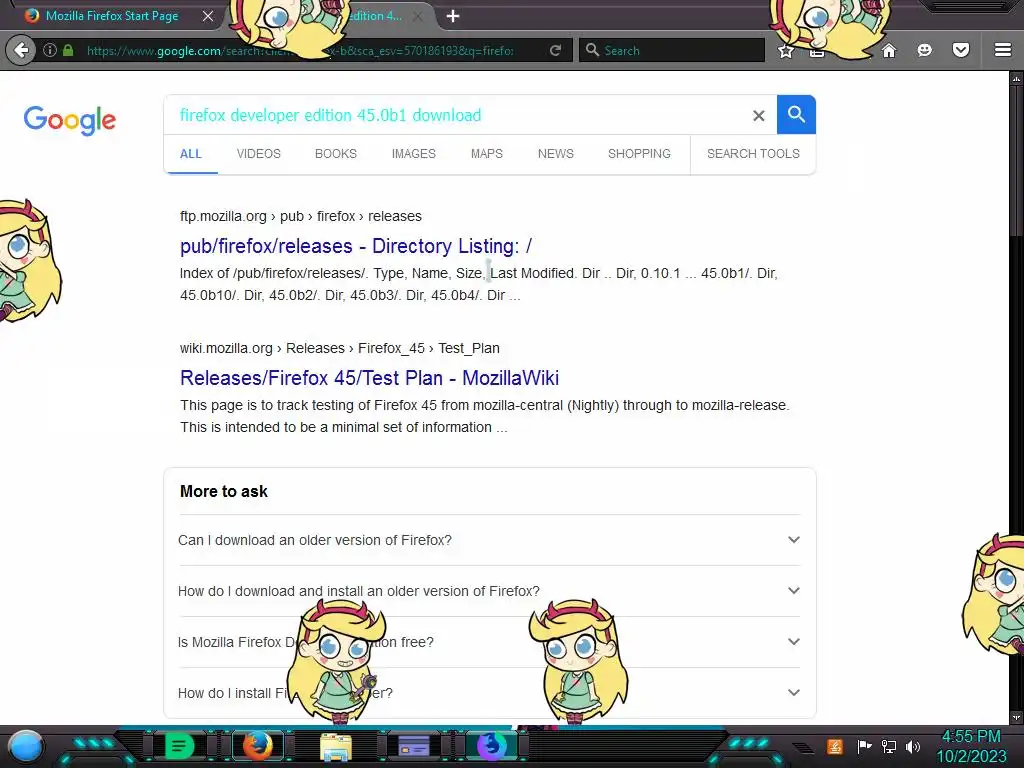The image size is (1024, 768).
Task: Open File Explorer from the taskbar
Action: click(x=336, y=746)
